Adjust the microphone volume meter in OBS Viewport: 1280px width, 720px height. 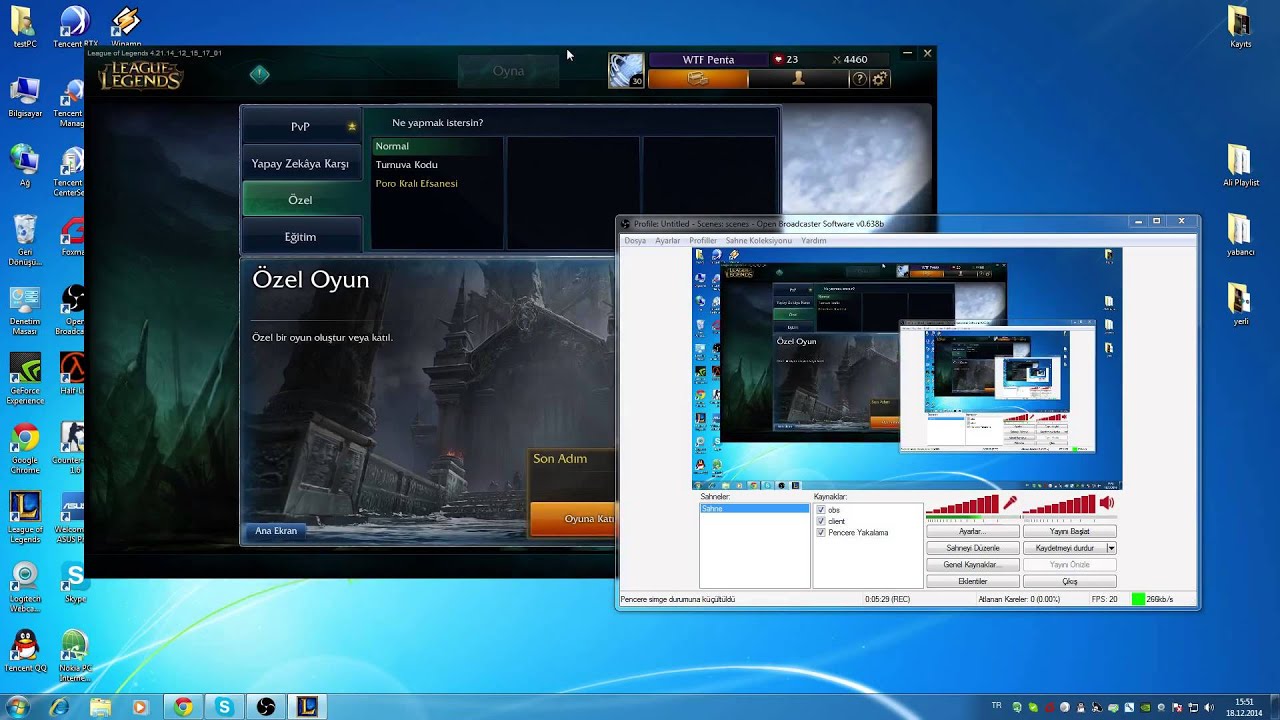click(962, 506)
